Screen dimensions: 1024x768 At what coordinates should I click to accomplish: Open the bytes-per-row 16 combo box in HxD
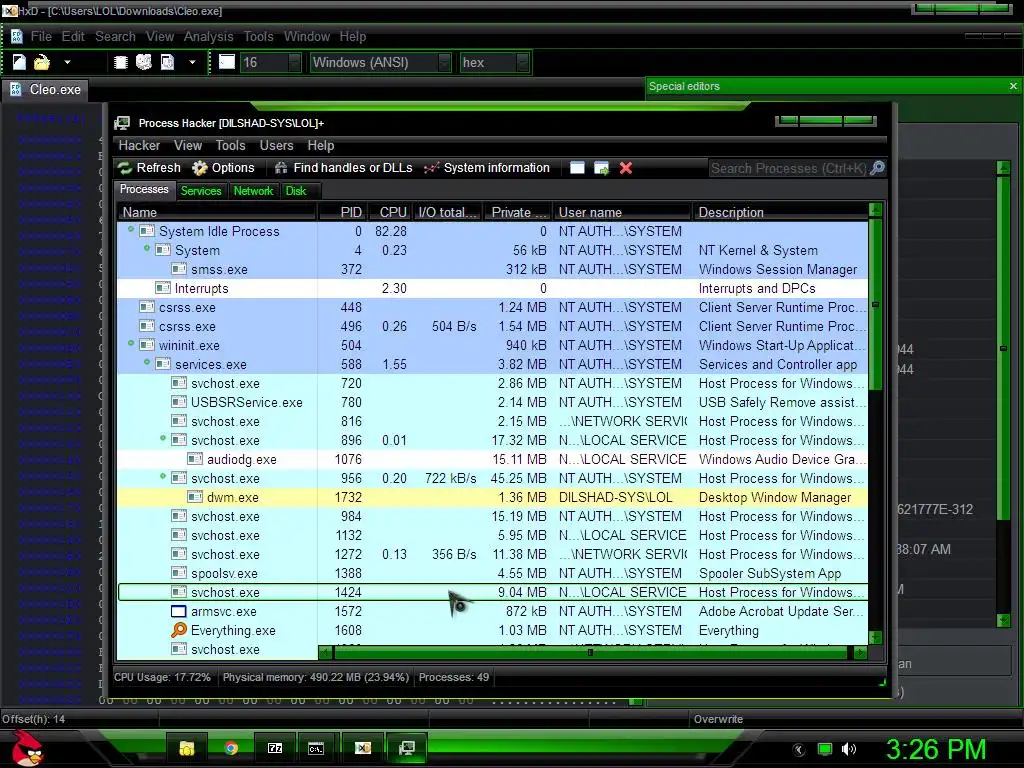pos(270,62)
